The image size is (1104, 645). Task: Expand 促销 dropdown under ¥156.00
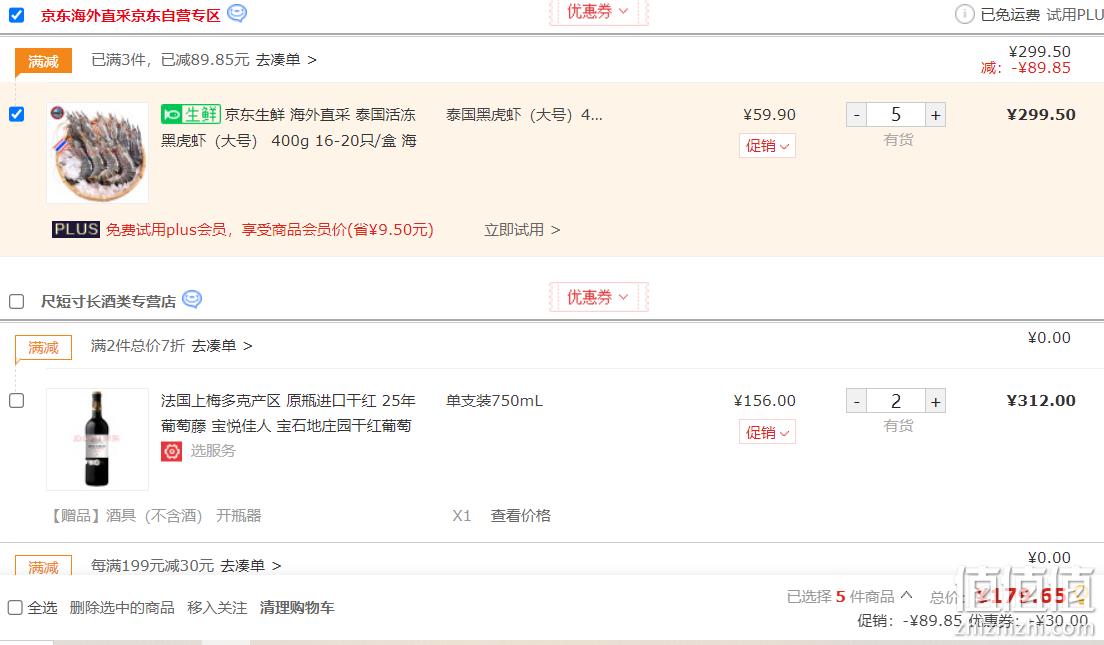(767, 432)
